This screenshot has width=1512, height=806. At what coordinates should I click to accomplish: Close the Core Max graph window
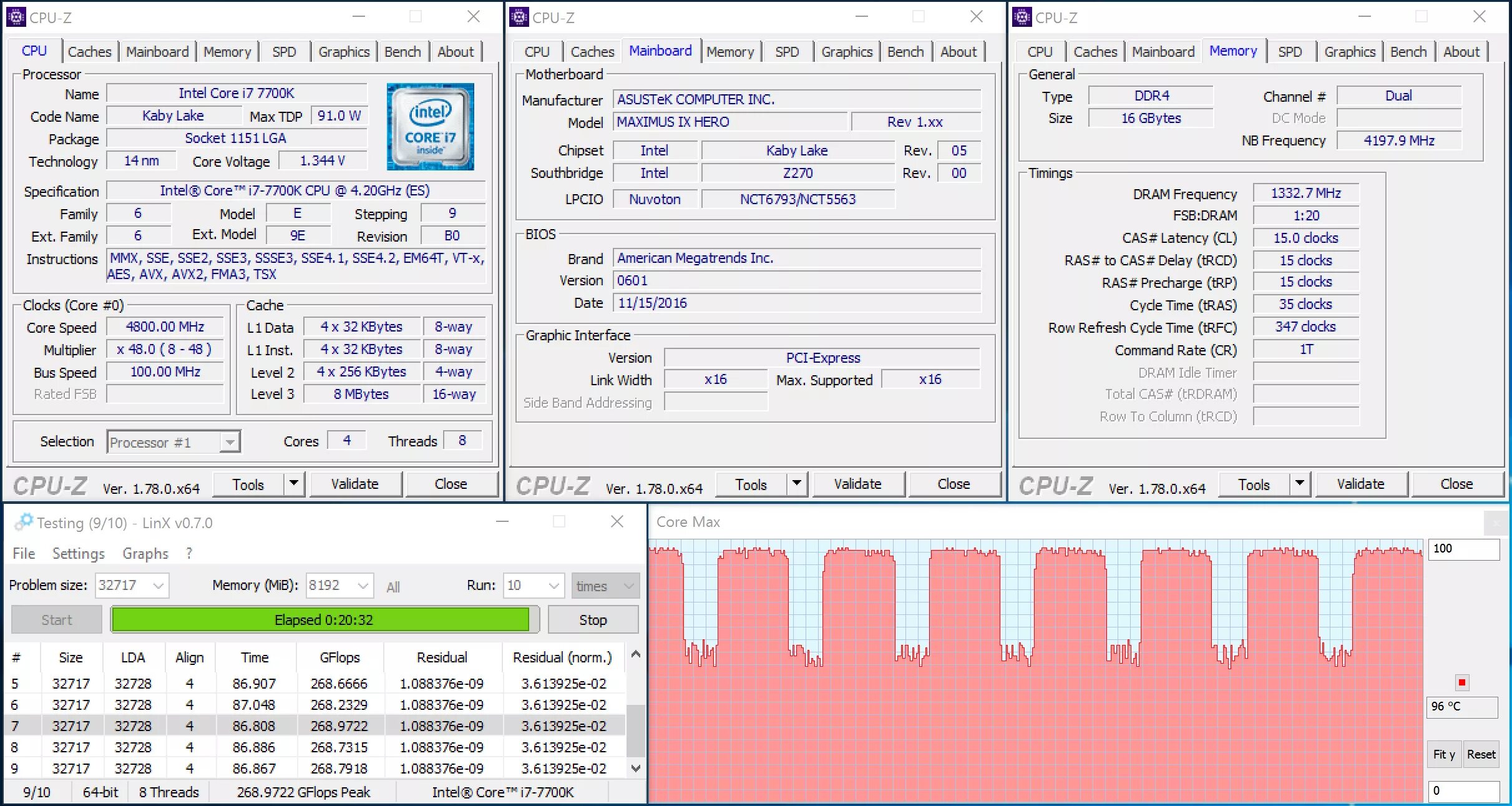click(1496, 523)
